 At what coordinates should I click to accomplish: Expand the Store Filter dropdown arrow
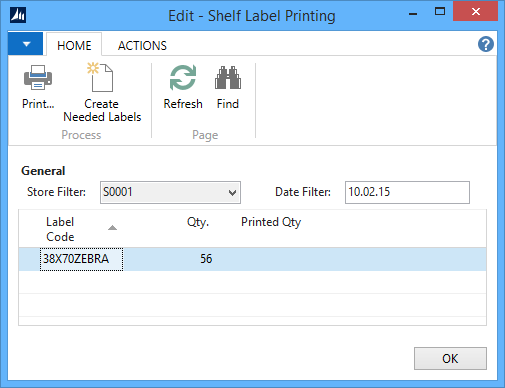pyautogui.click(x=232, y=193)
